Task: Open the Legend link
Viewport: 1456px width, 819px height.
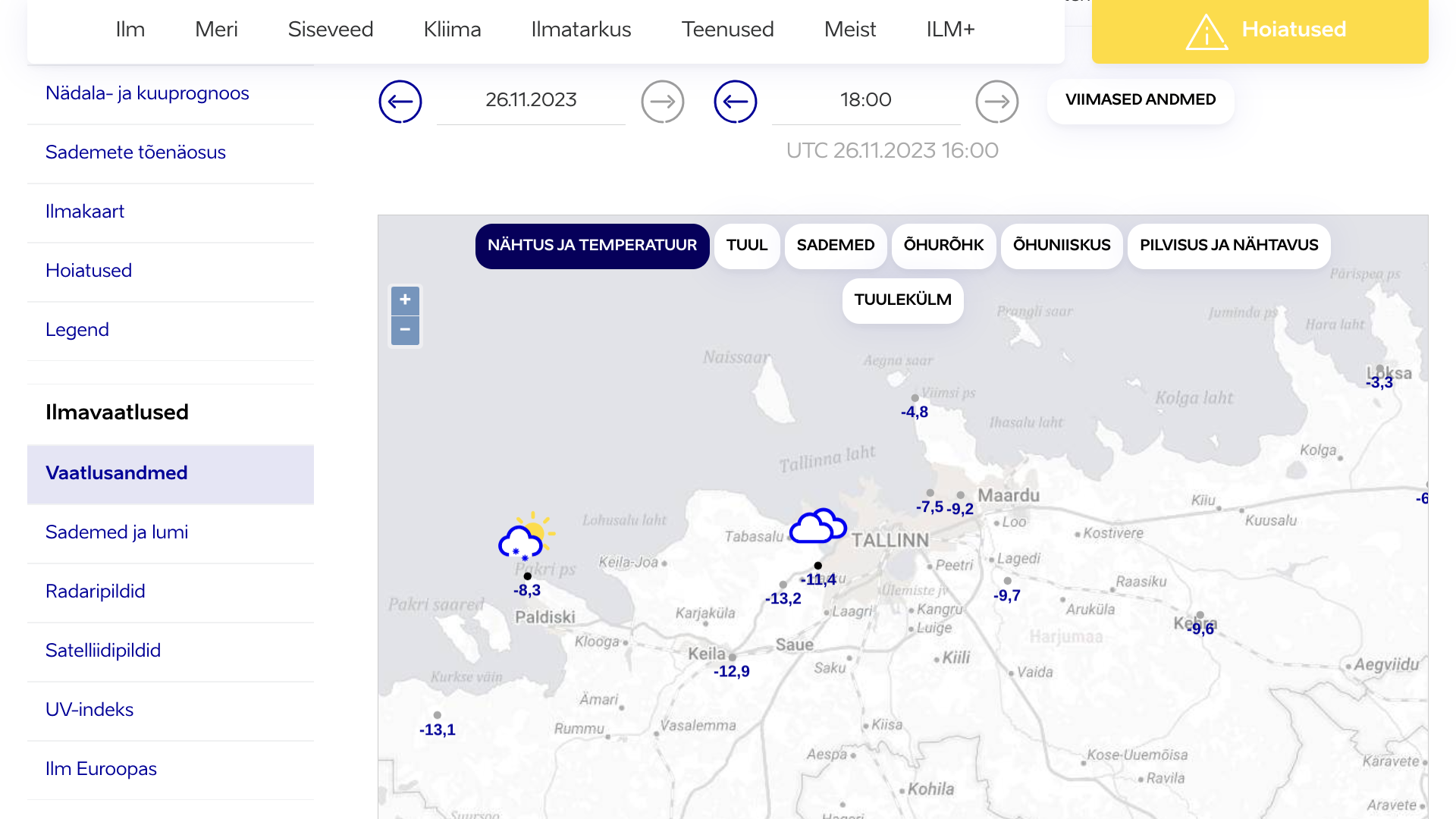Action: 77,330
